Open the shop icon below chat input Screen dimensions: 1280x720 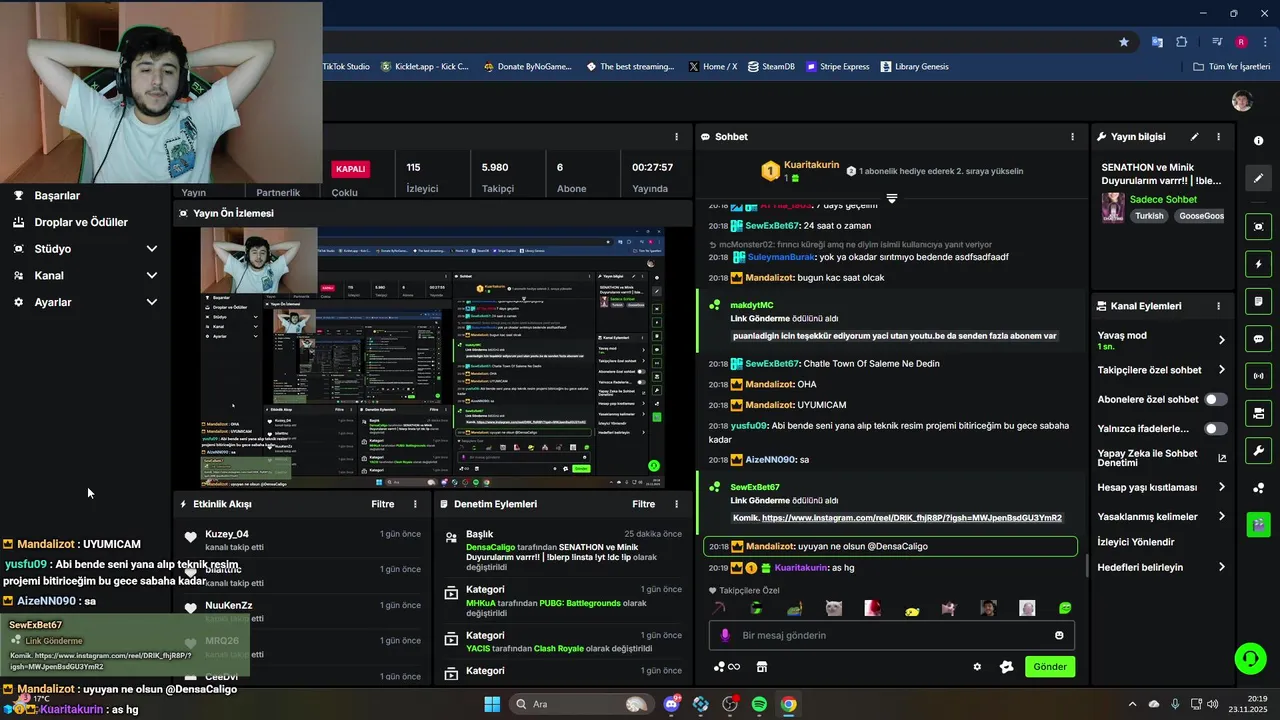click(x=761, y=667)
